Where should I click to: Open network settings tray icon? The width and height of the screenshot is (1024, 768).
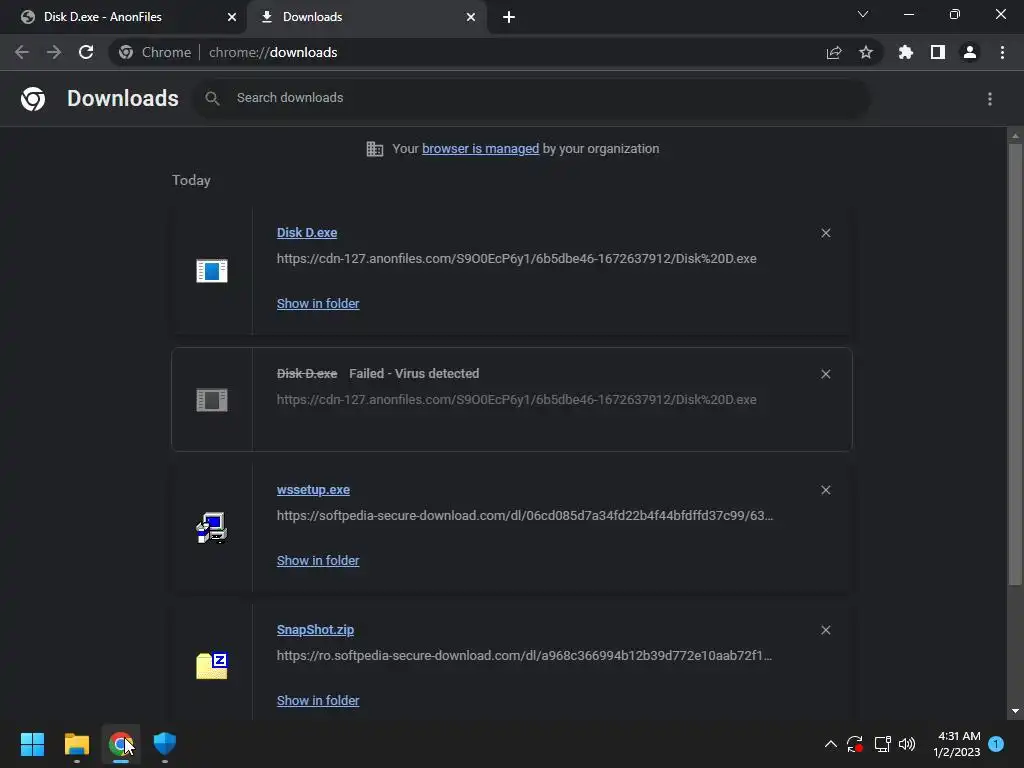pyautogui.click(x=882, y=744)
